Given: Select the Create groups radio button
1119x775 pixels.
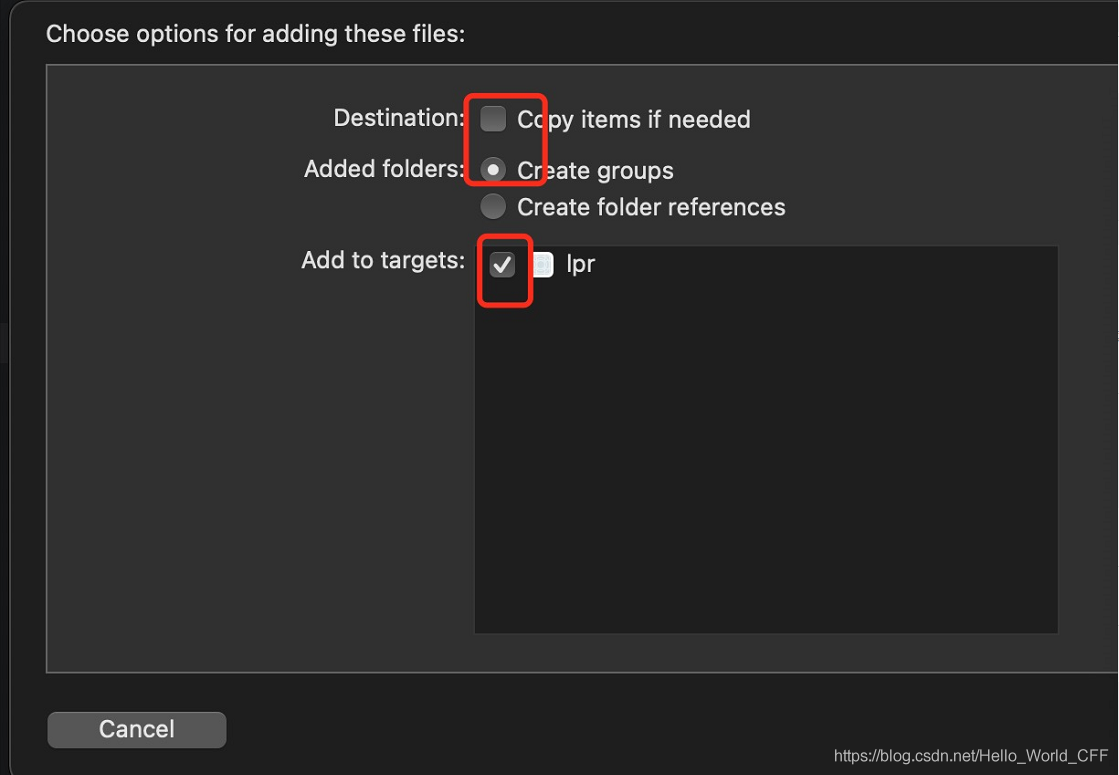Looking at the screenshot, I should click(x=493, y=170).
